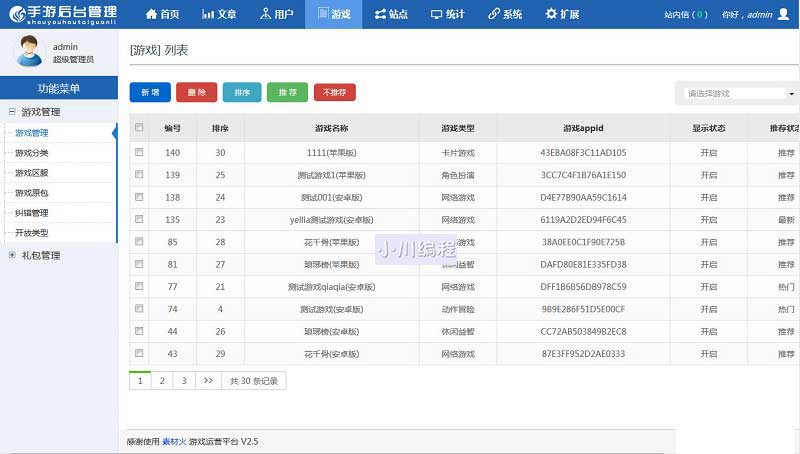Collapse the 游戏管理 tree section
Viewport: 800px width, 454px height.
click(x=12, y=112)
